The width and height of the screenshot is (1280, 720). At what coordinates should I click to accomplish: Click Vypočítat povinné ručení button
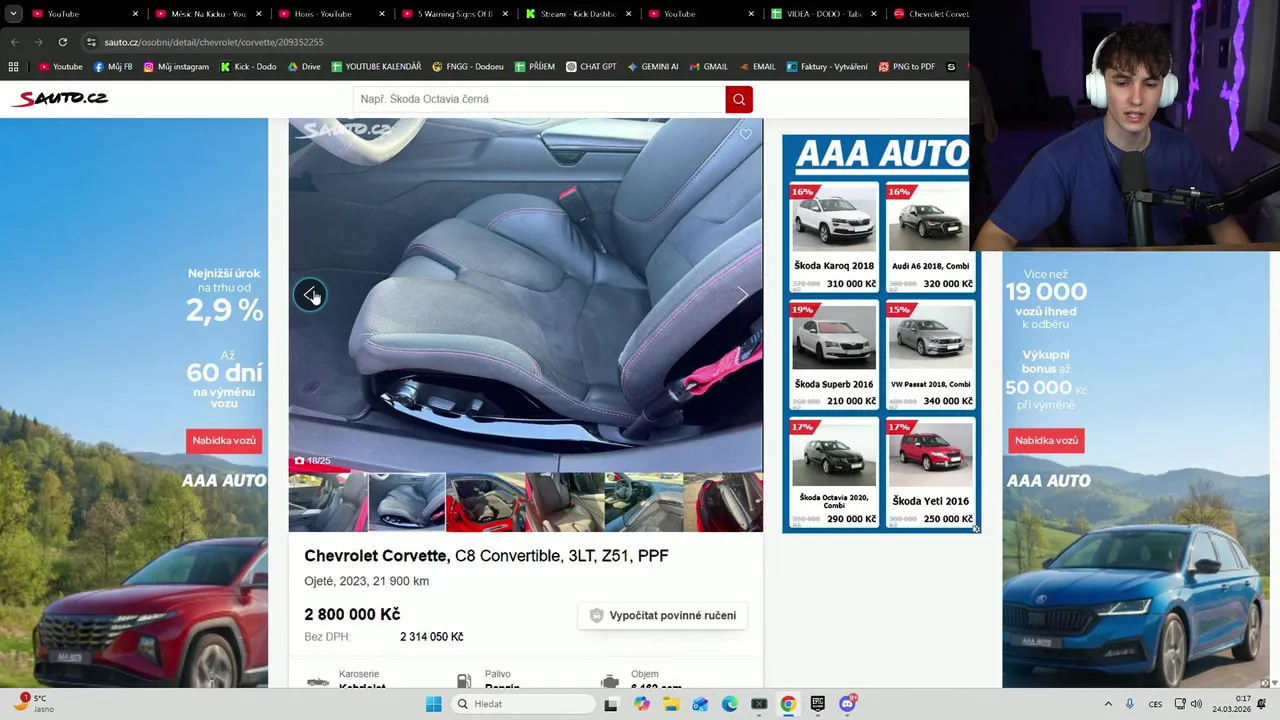(663, 615)
